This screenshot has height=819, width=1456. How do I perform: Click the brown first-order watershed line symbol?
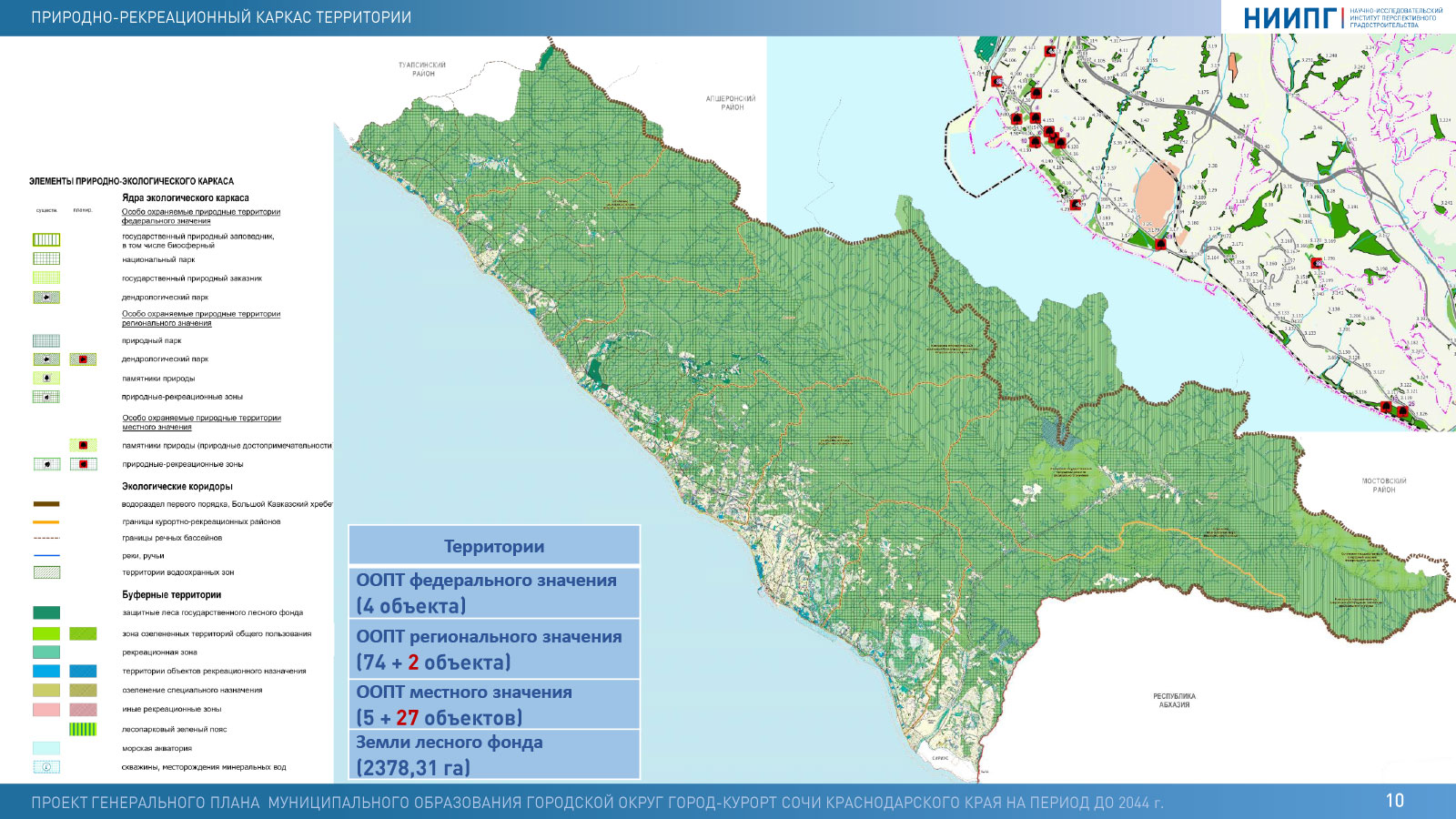(46, 503)
